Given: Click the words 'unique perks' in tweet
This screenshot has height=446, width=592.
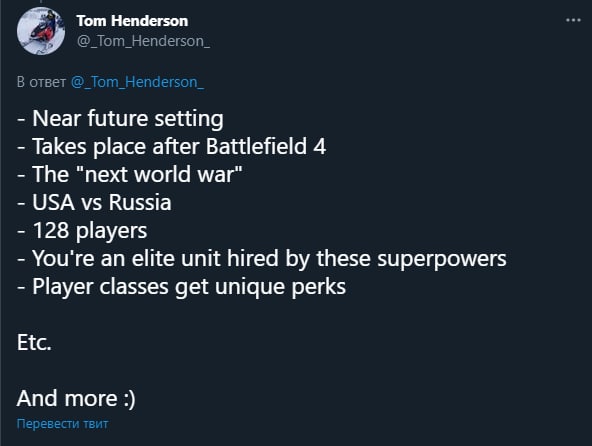Looking at the screenshot, I should pos(281,287).
